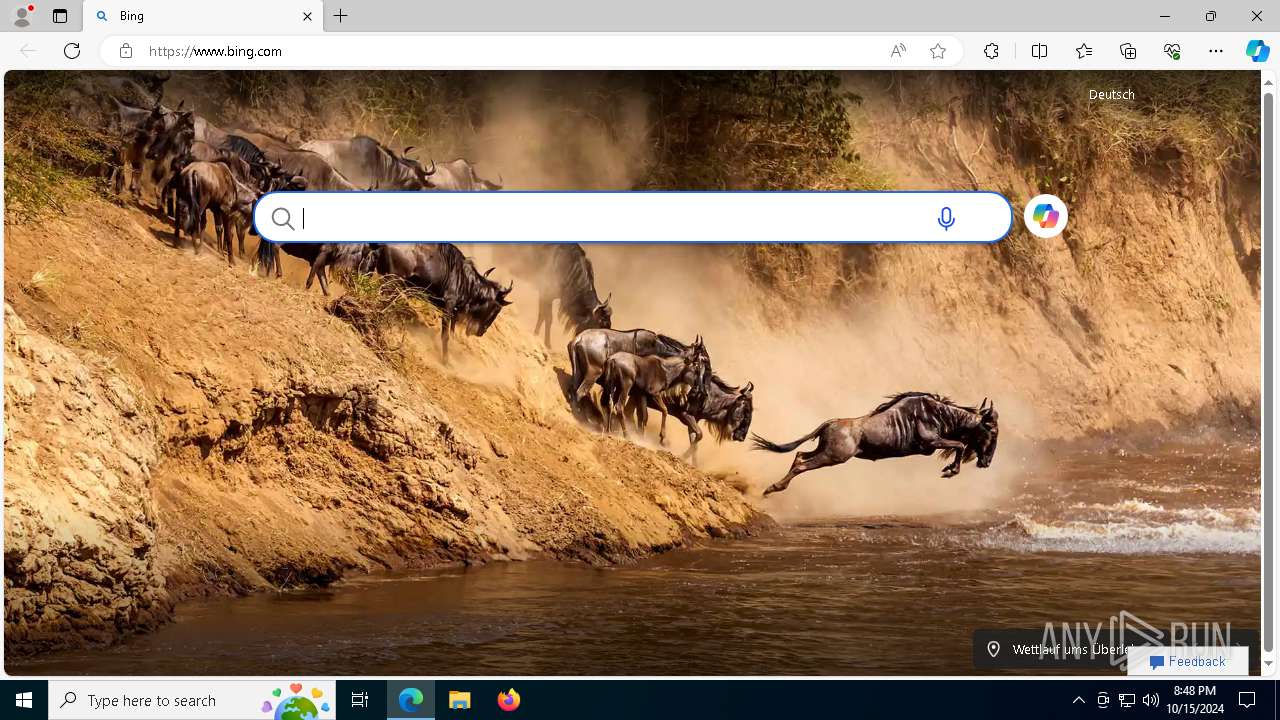Open Settings and more menu
The height and width of the screenshot is (720, 1280).
tap(1216, 51)
